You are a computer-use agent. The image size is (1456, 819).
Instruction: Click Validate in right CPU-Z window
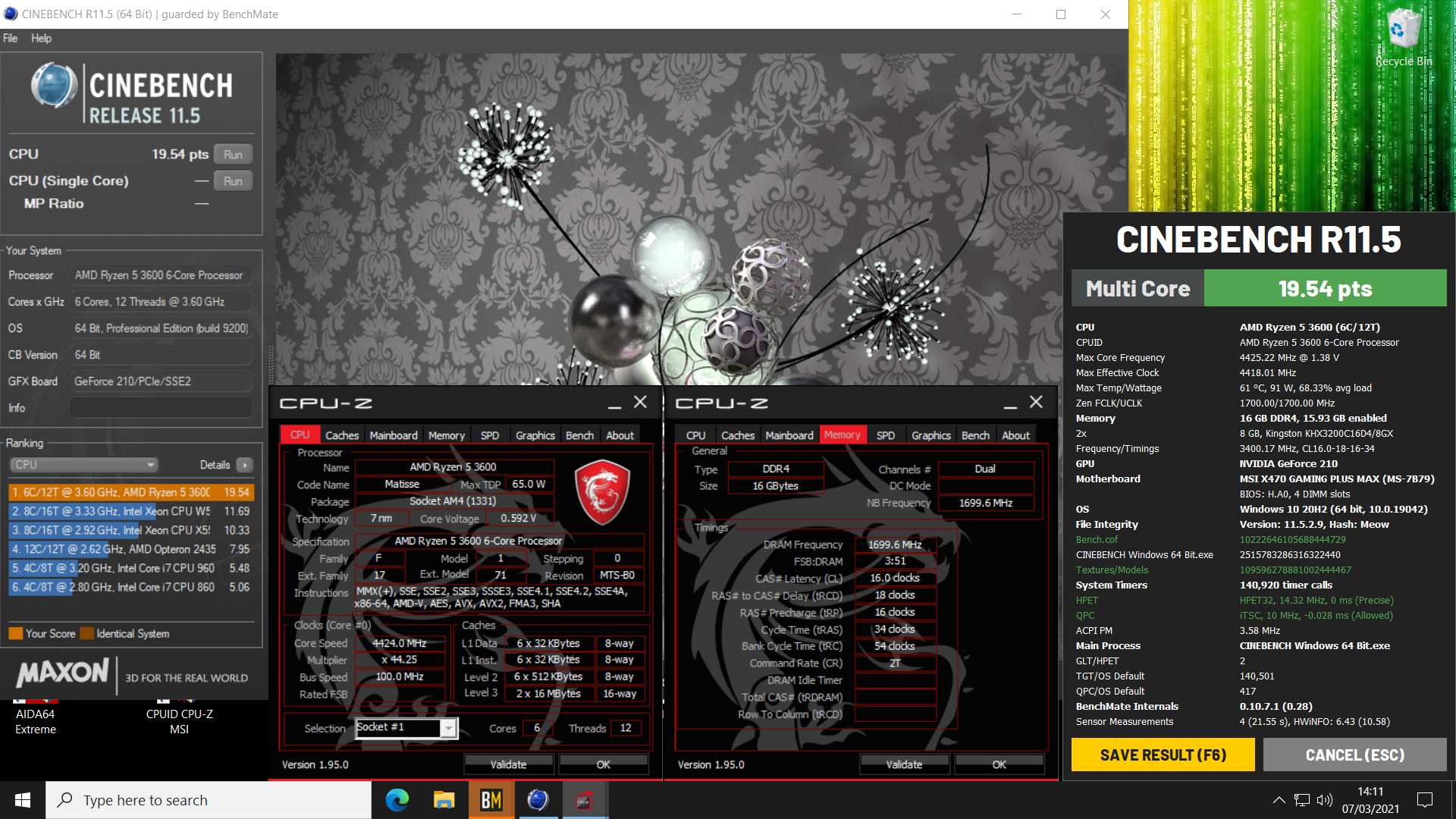pos(904,764)
